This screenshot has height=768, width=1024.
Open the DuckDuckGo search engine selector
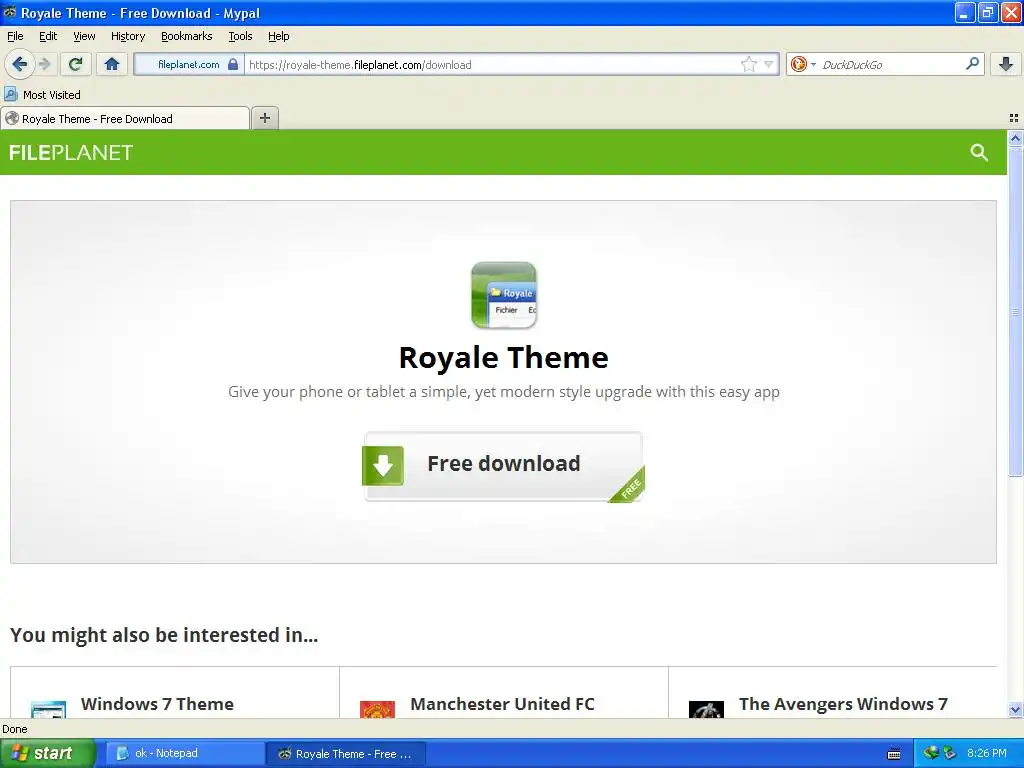(803, 64)
